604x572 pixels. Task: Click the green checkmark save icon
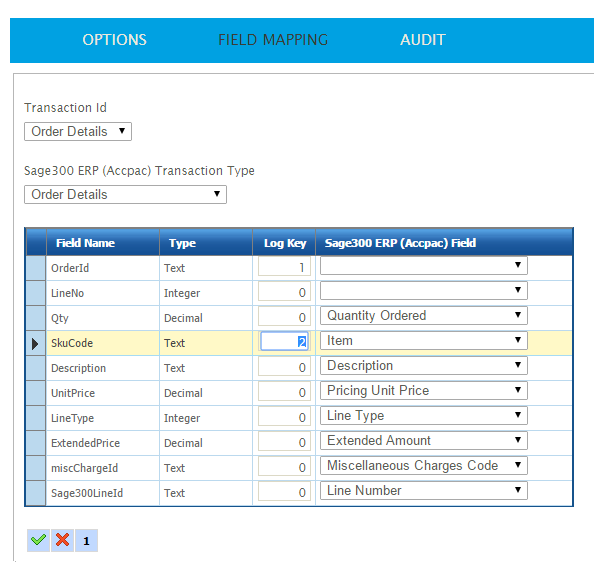(x=38, y=540)
